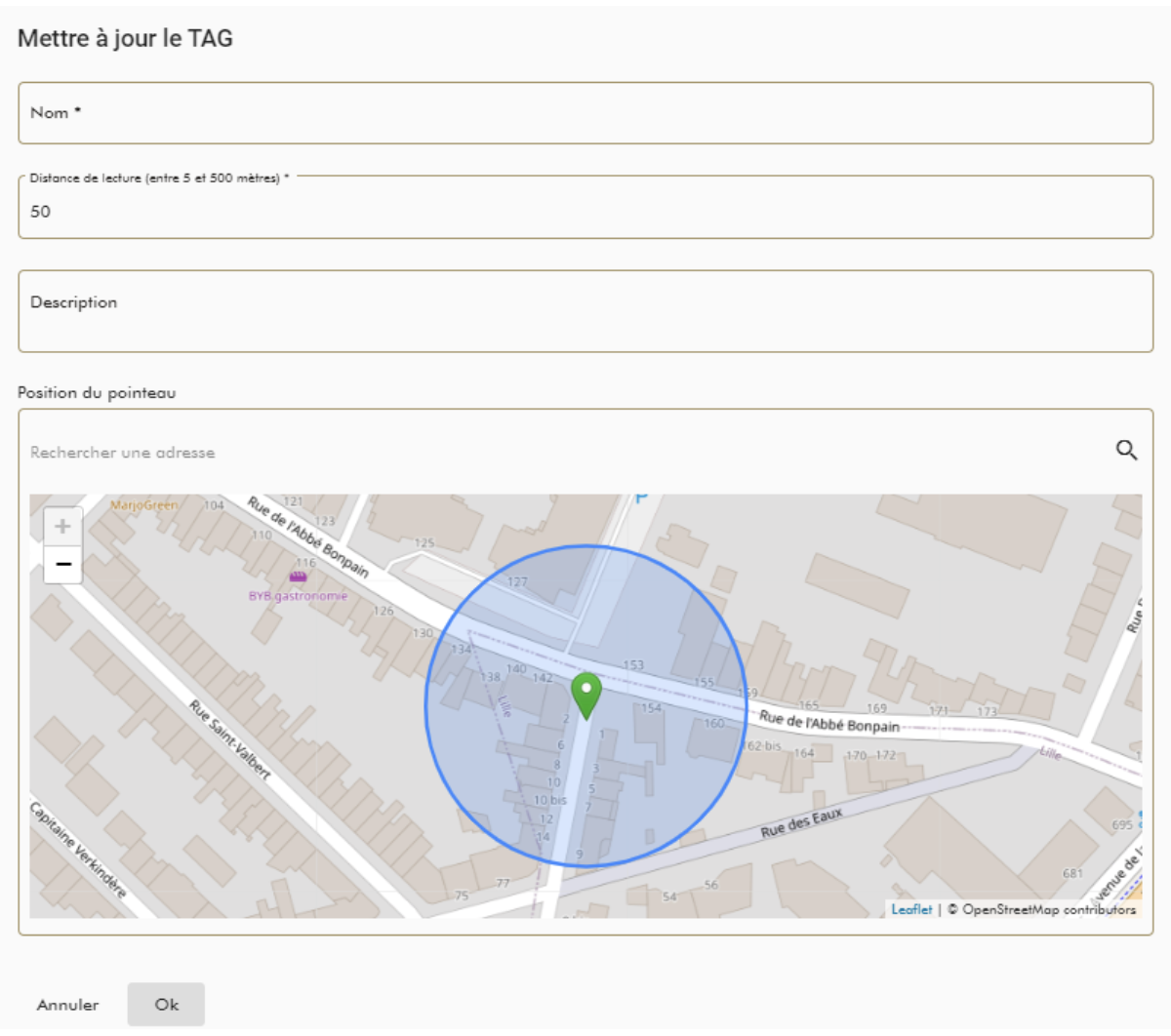Click into the Description field
This screenshot has width=1171, height=1036.
(x=585, y=311)
